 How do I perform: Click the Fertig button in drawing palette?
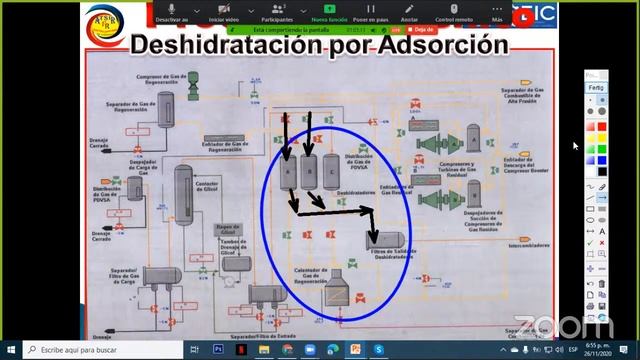596,88
